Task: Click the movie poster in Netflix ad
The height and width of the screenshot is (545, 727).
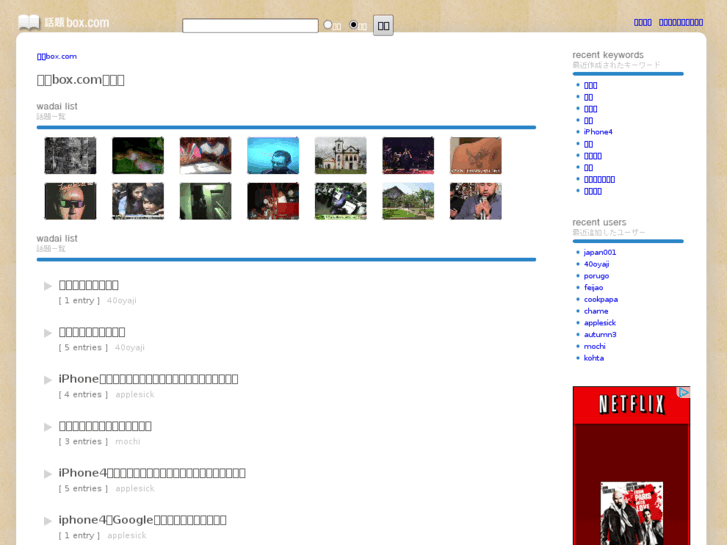Action: (x=631, y=513)
